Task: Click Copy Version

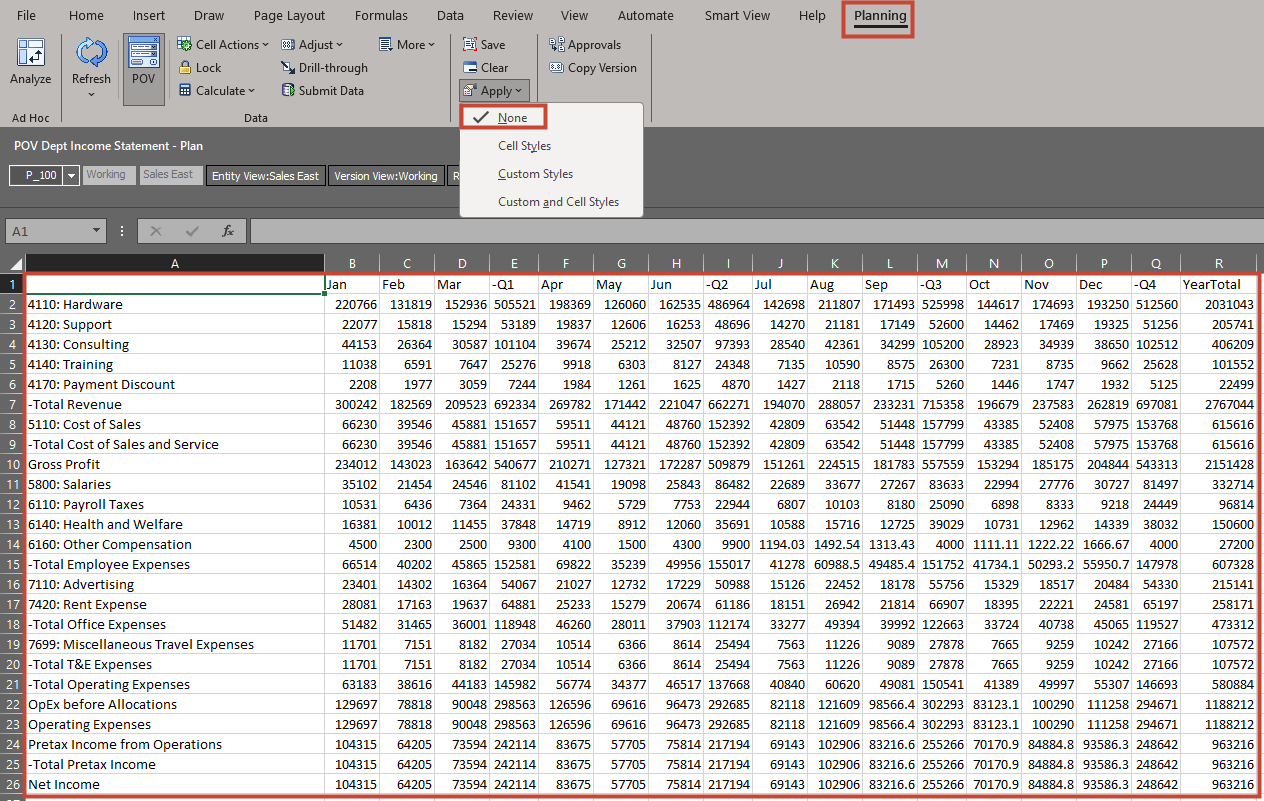Action: (593, 68)
